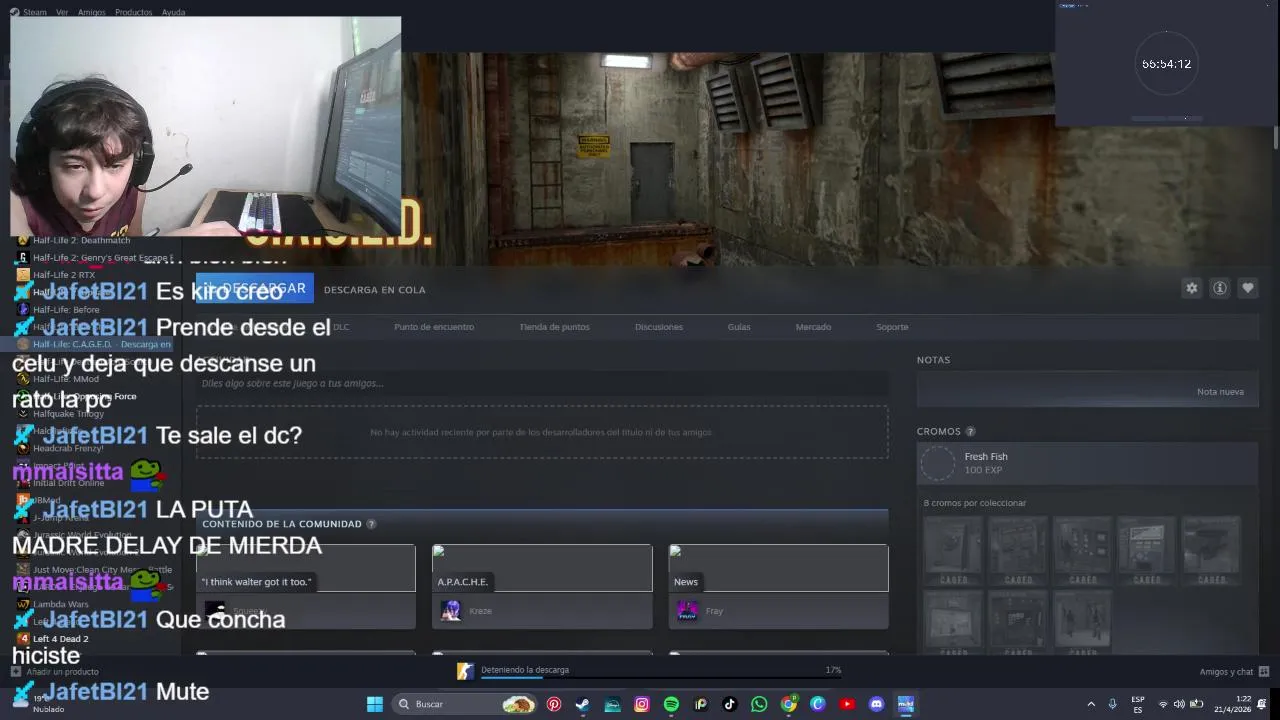Open Instagram from taskbar
The height and width of the screenshot is (720, 1280).
pyautogui.click(x=642, y=704)
